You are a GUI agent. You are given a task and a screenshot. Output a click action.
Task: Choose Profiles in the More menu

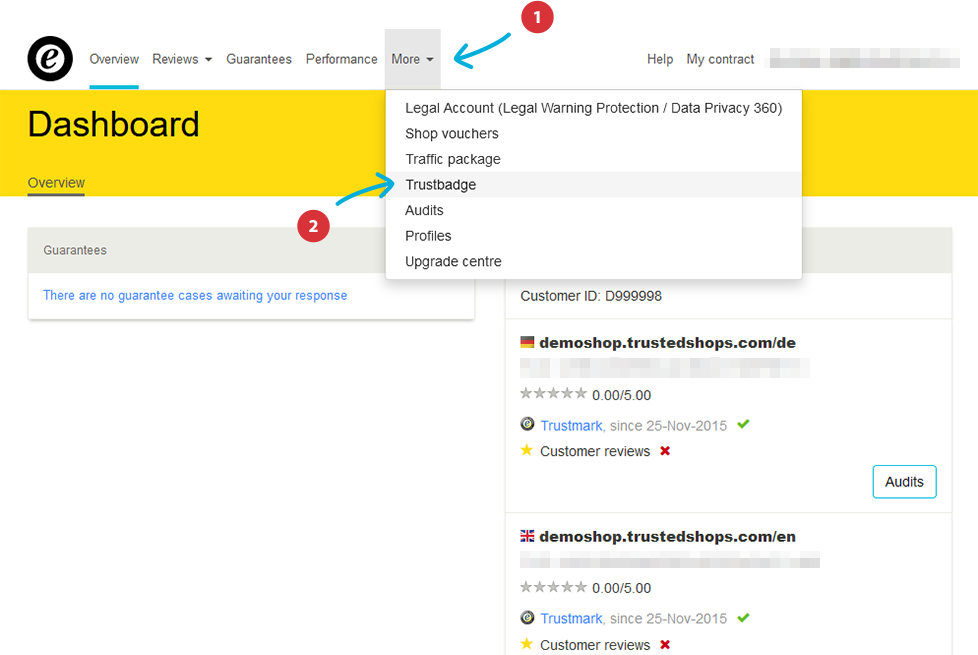click(x=593, y=236)
